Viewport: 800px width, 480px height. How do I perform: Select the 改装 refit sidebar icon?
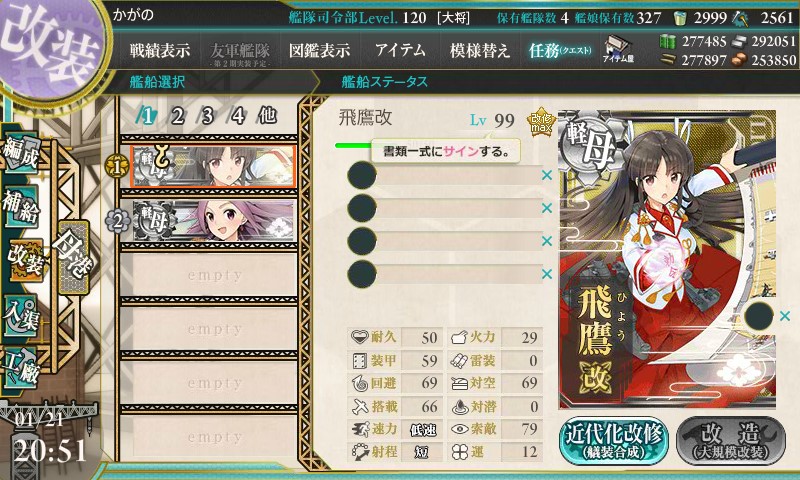pos(24,261)
